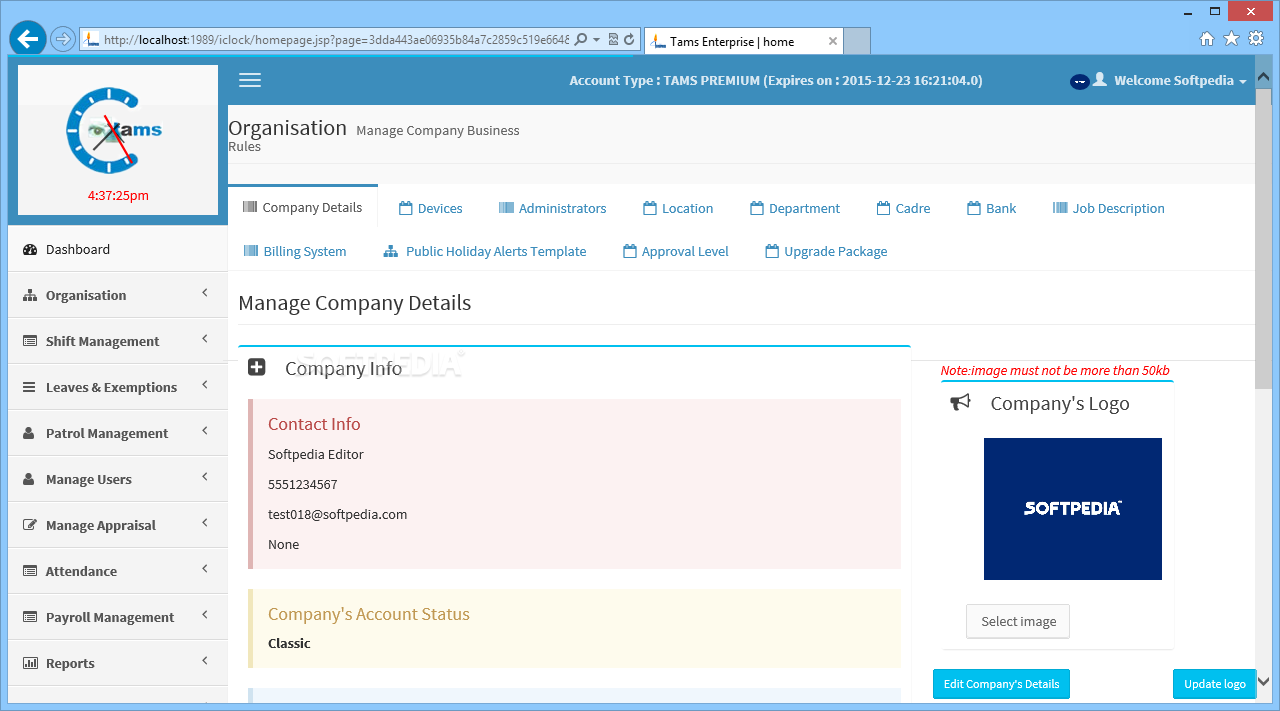The height and width of the screenshot is (711, 1280).
Task: Click the Attendance icon in sidebar
Action: point(30,572)
